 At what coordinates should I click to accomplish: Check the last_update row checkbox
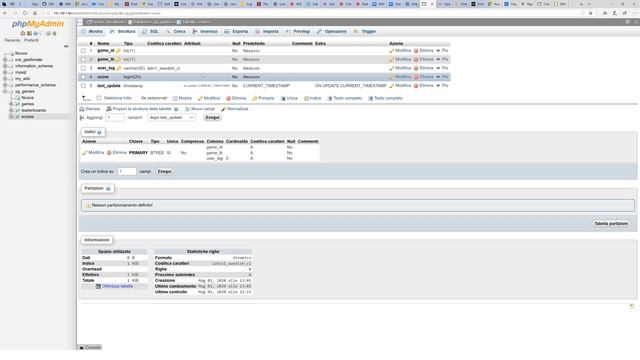[83, 86]
